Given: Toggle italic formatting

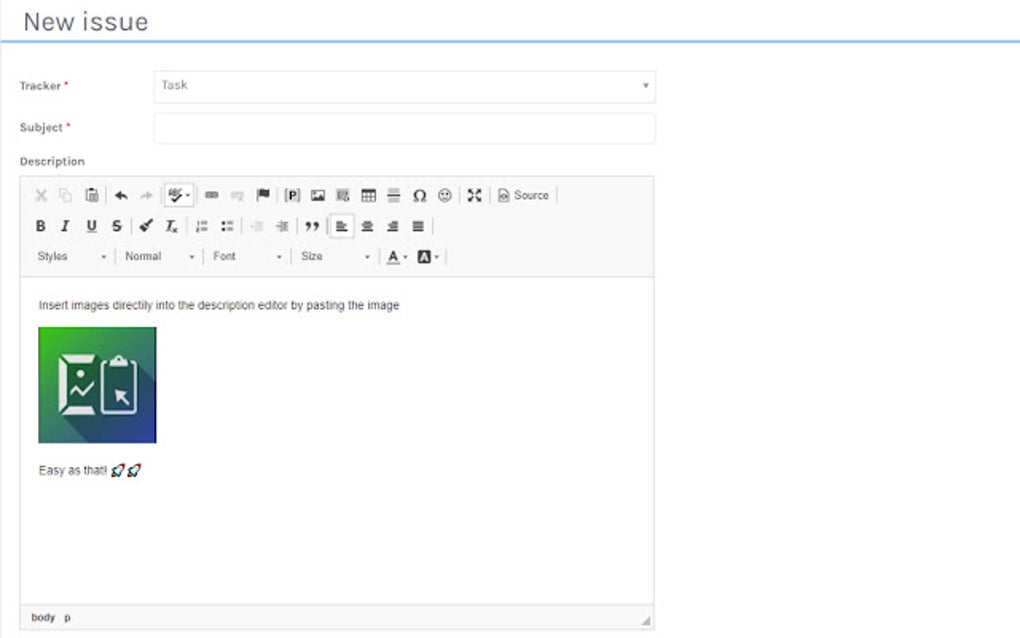Looking at the screenshot, I should tap(65, 226).
